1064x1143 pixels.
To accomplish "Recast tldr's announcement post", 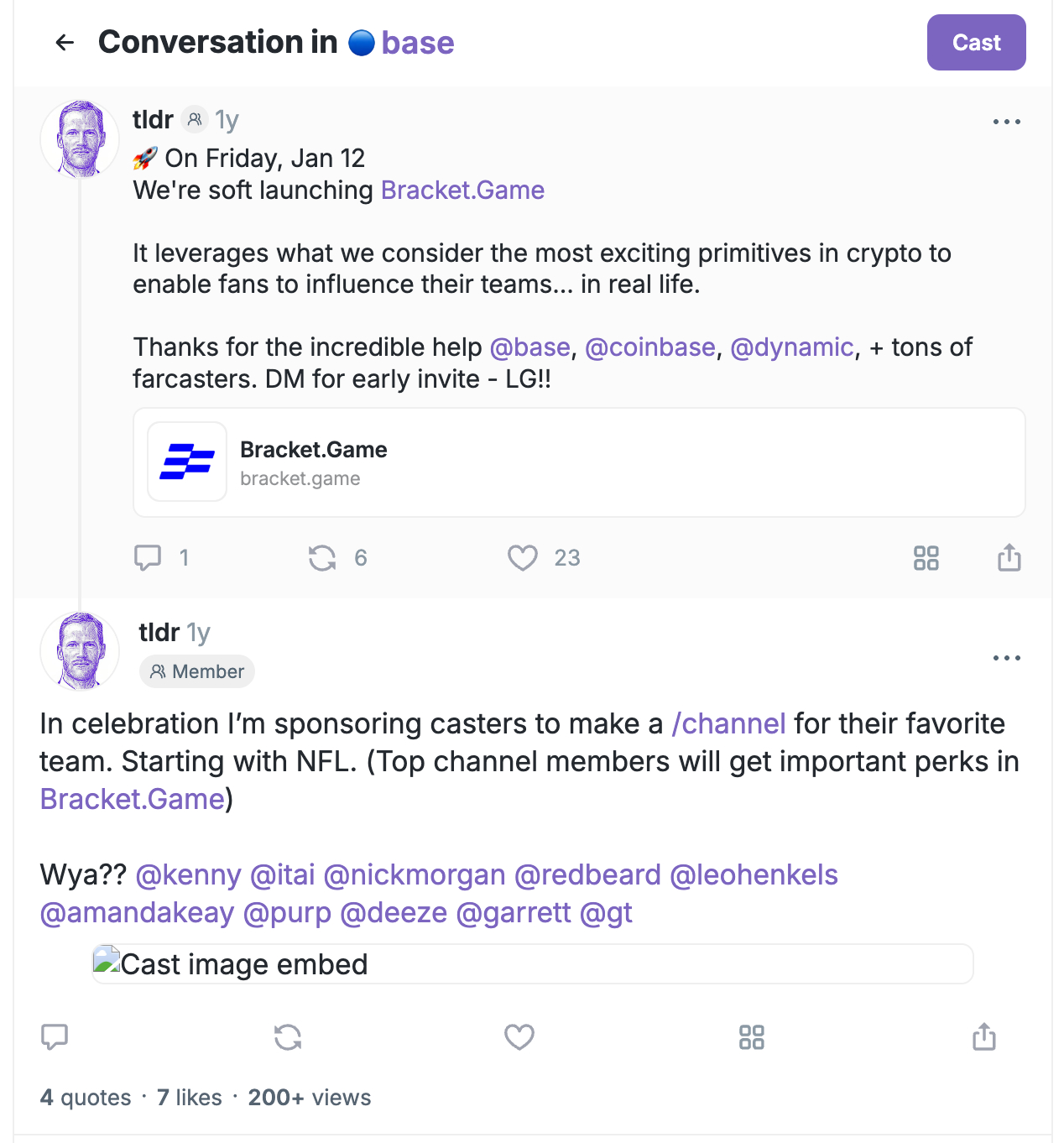I will [322, 557].
